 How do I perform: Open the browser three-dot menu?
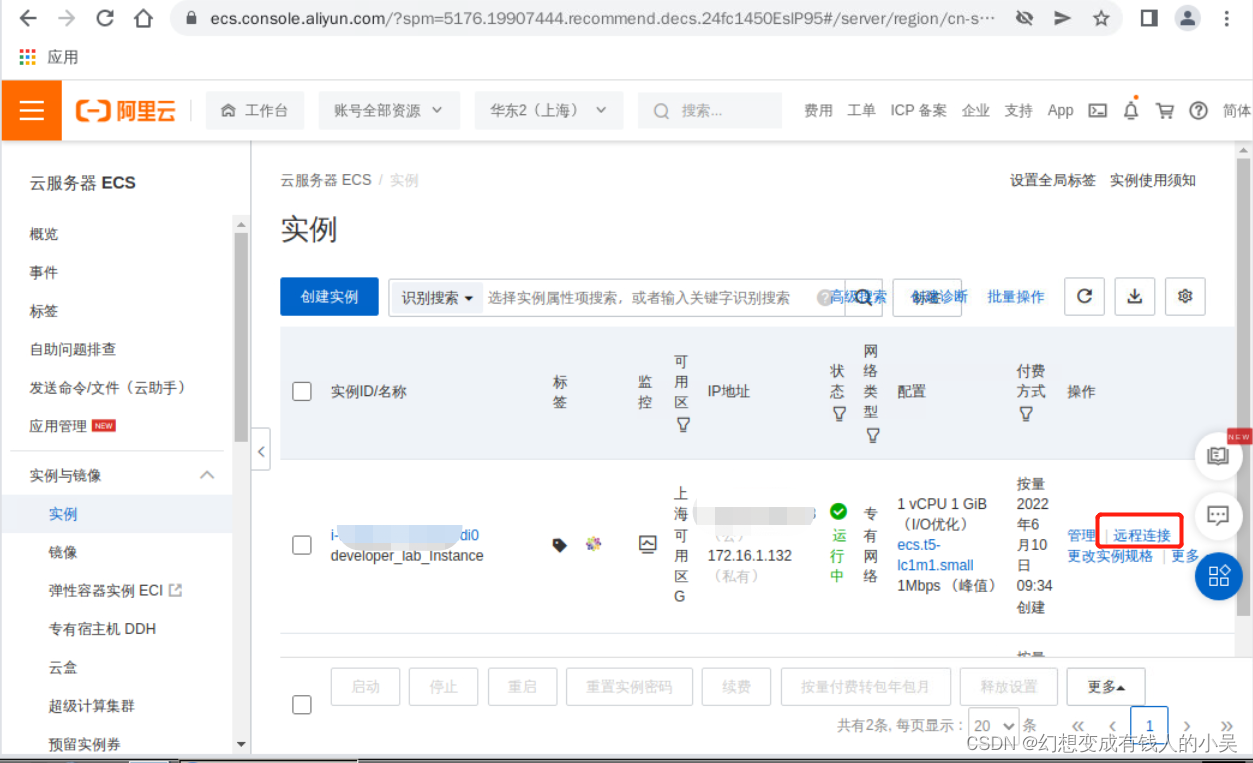(1228, 19)
